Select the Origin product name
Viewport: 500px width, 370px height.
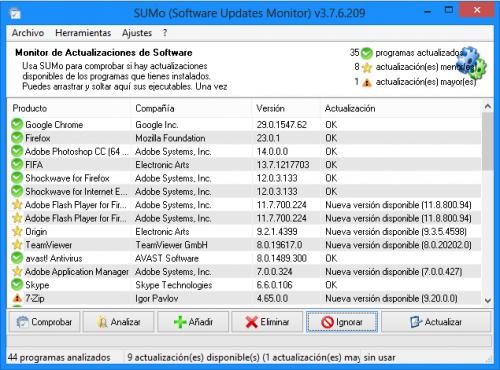[36, 232]
